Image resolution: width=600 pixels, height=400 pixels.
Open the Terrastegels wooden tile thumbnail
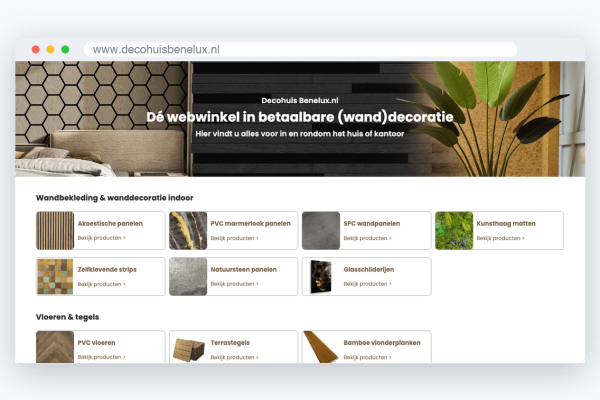[189, 349]
